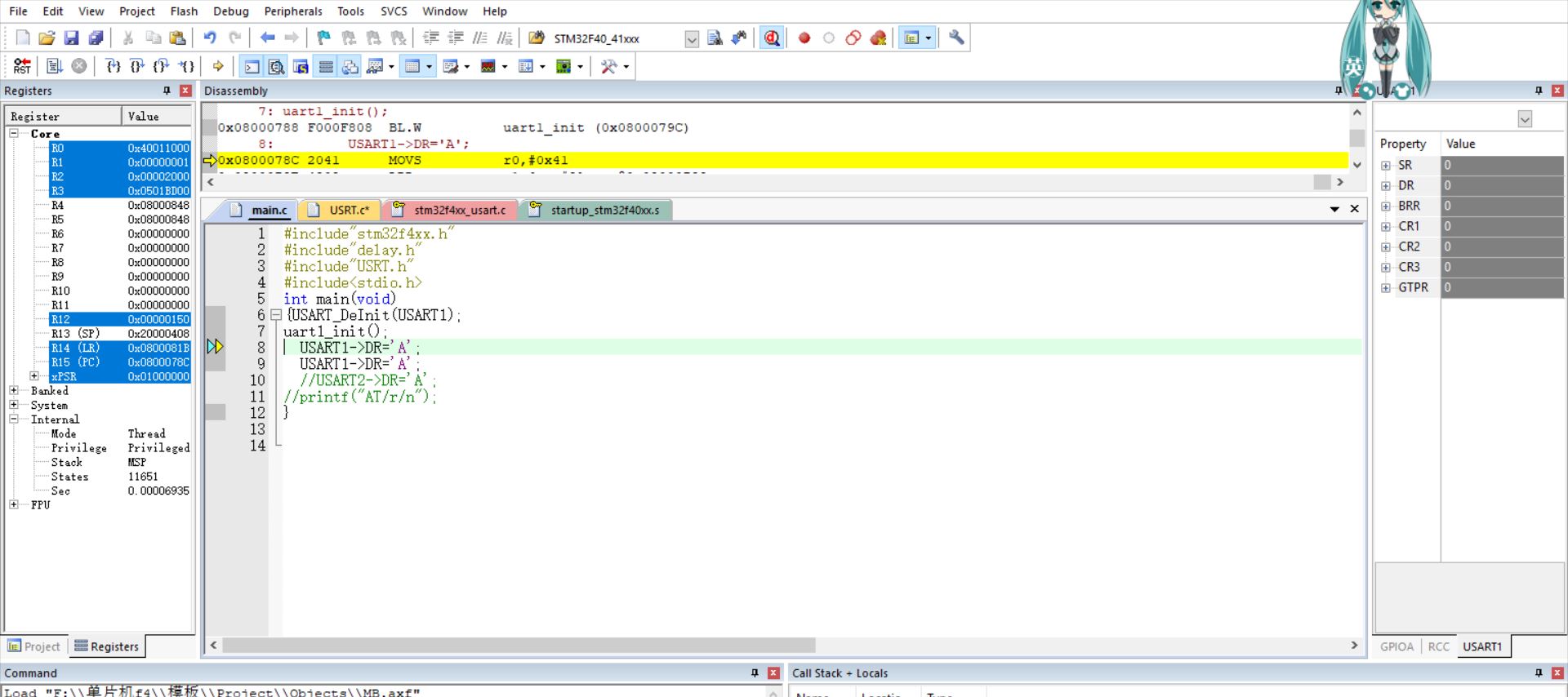Click the Kill All Breakpoints icon

coord(879,38)
